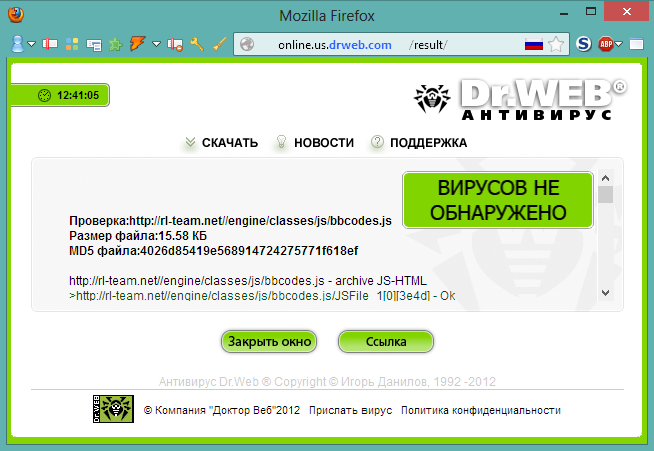The height and width of the screenshot is (451, 654).
Task: Click the 12:41:05 clock tab
Action: [x=60, y=95]
